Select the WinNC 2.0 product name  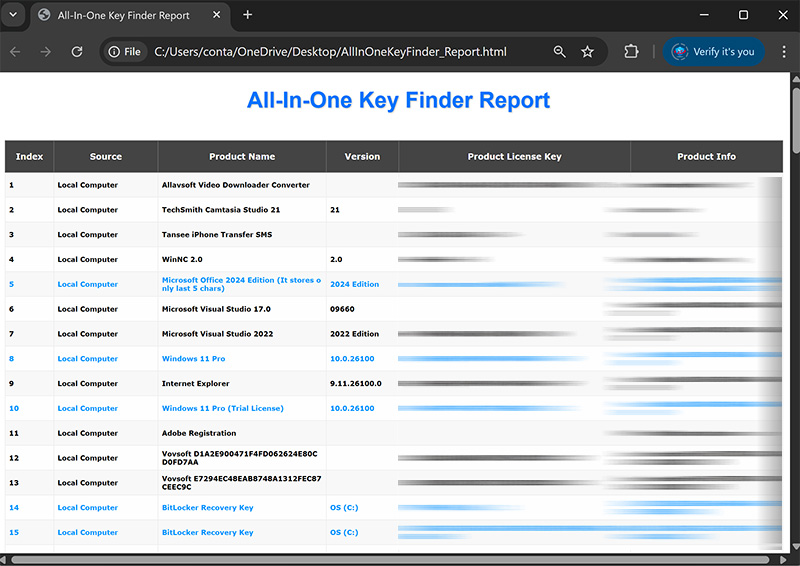[x=182, y=259]
